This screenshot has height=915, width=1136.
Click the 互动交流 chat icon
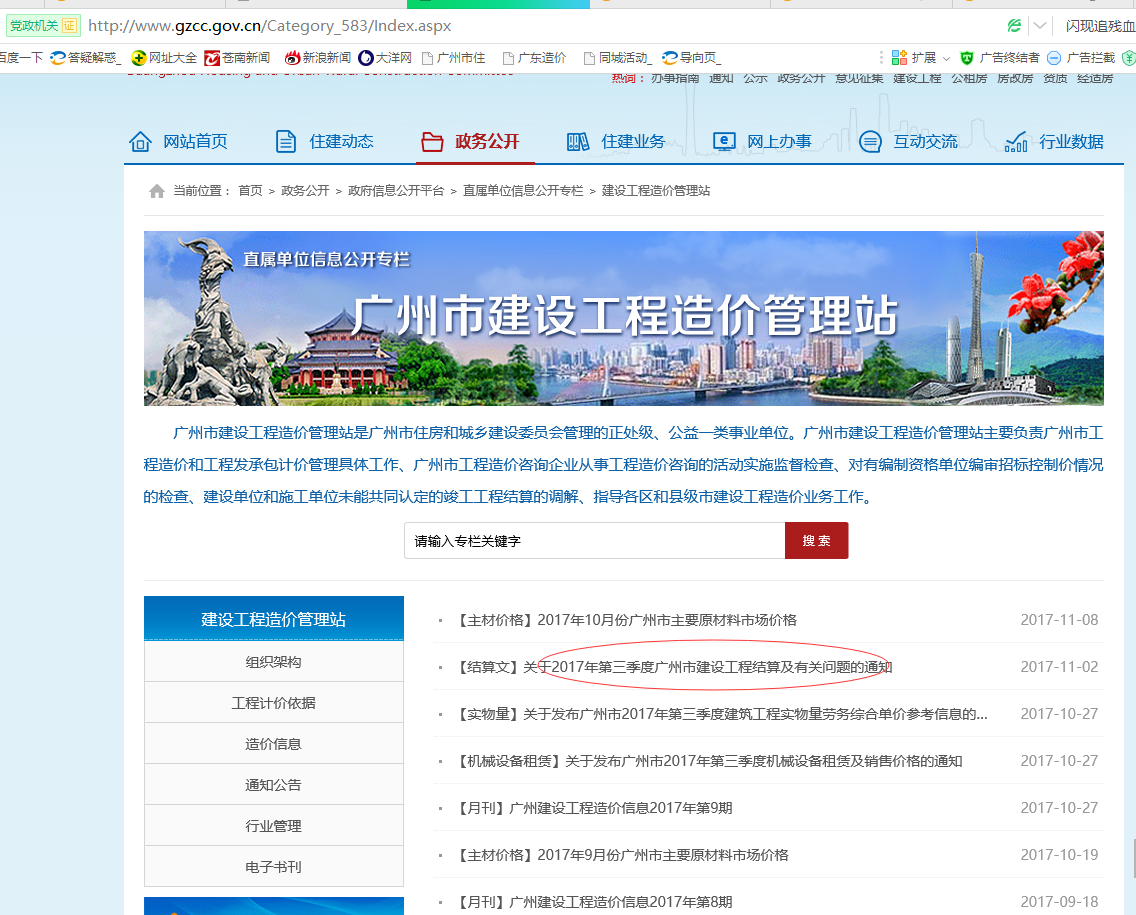(870, 141)
